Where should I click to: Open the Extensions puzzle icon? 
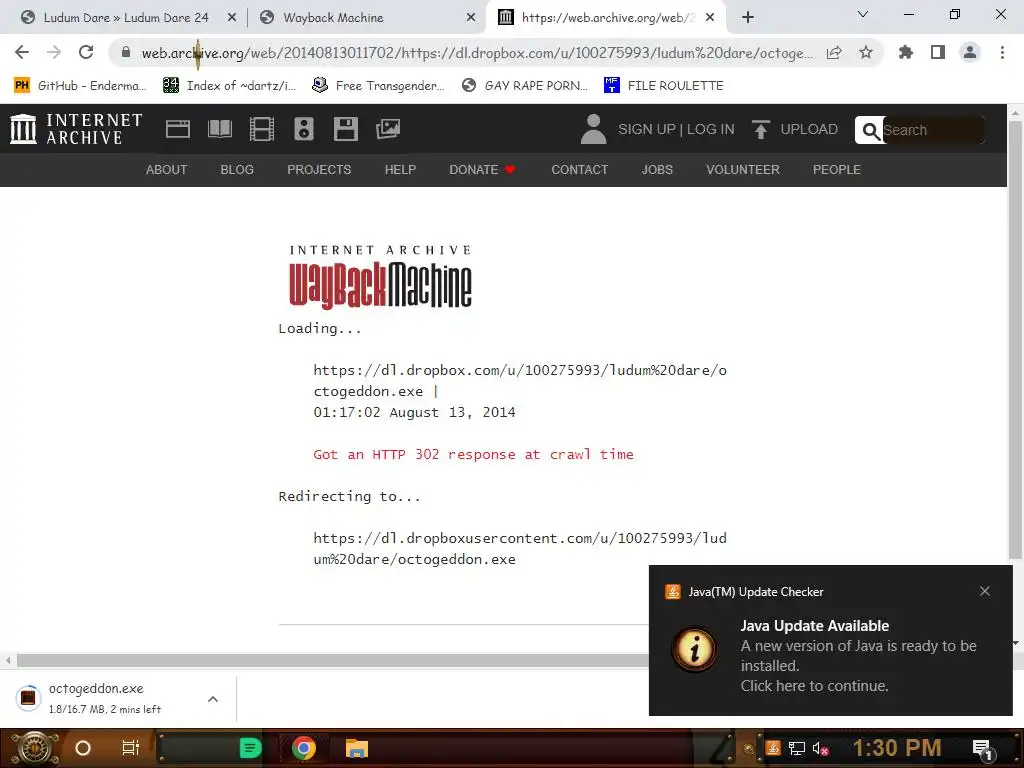(906, 52)
